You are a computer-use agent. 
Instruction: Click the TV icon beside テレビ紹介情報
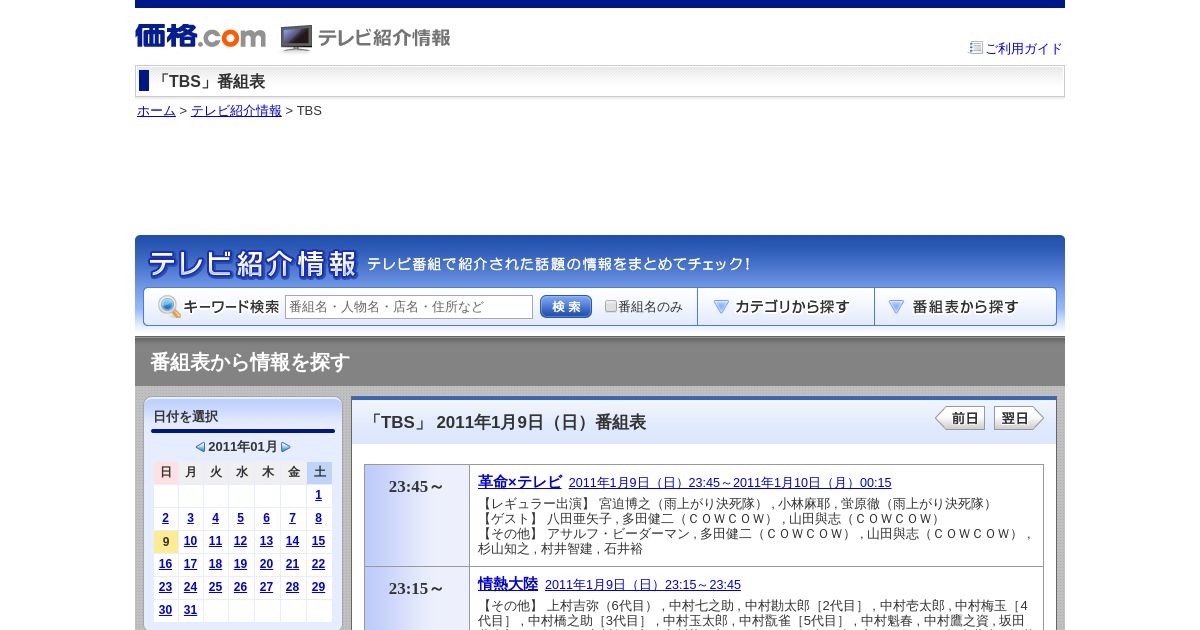296,38
